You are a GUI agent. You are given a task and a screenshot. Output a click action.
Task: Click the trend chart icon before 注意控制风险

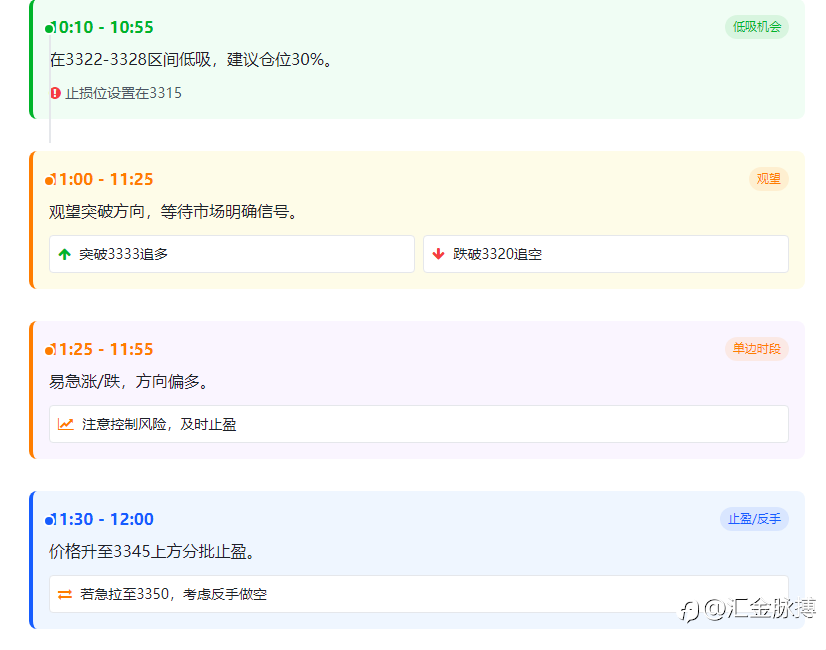pyautogui.click(x=65, y=424)
